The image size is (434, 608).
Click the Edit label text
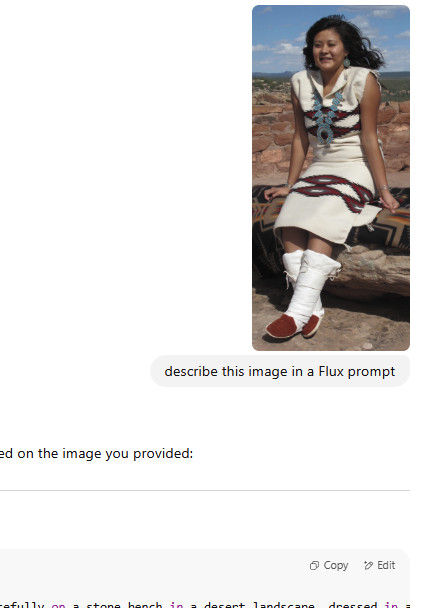pyautogui.click(x=386, y=565)
